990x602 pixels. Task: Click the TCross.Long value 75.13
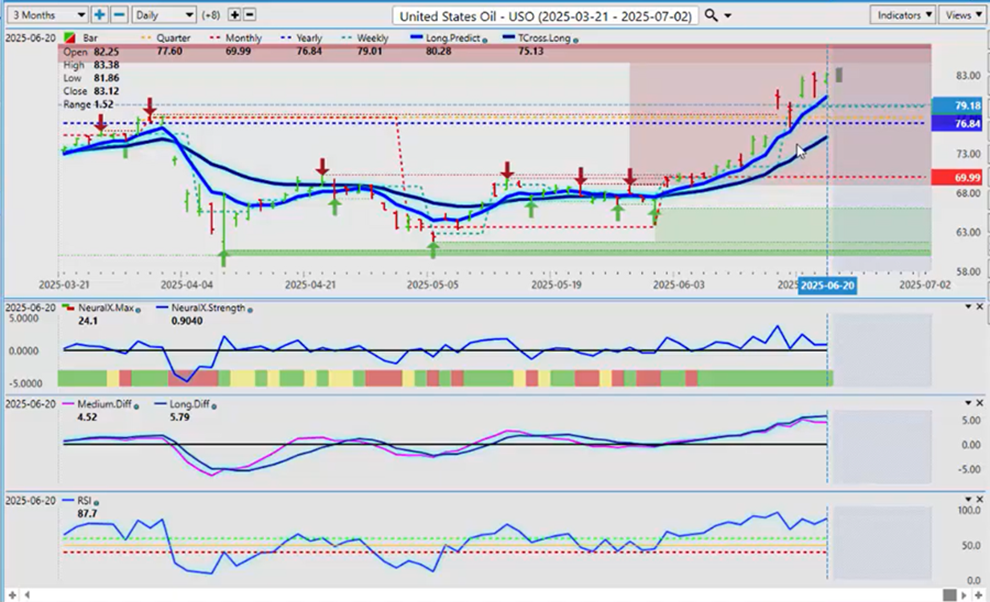pyautogui.click(x=530, y=51)
